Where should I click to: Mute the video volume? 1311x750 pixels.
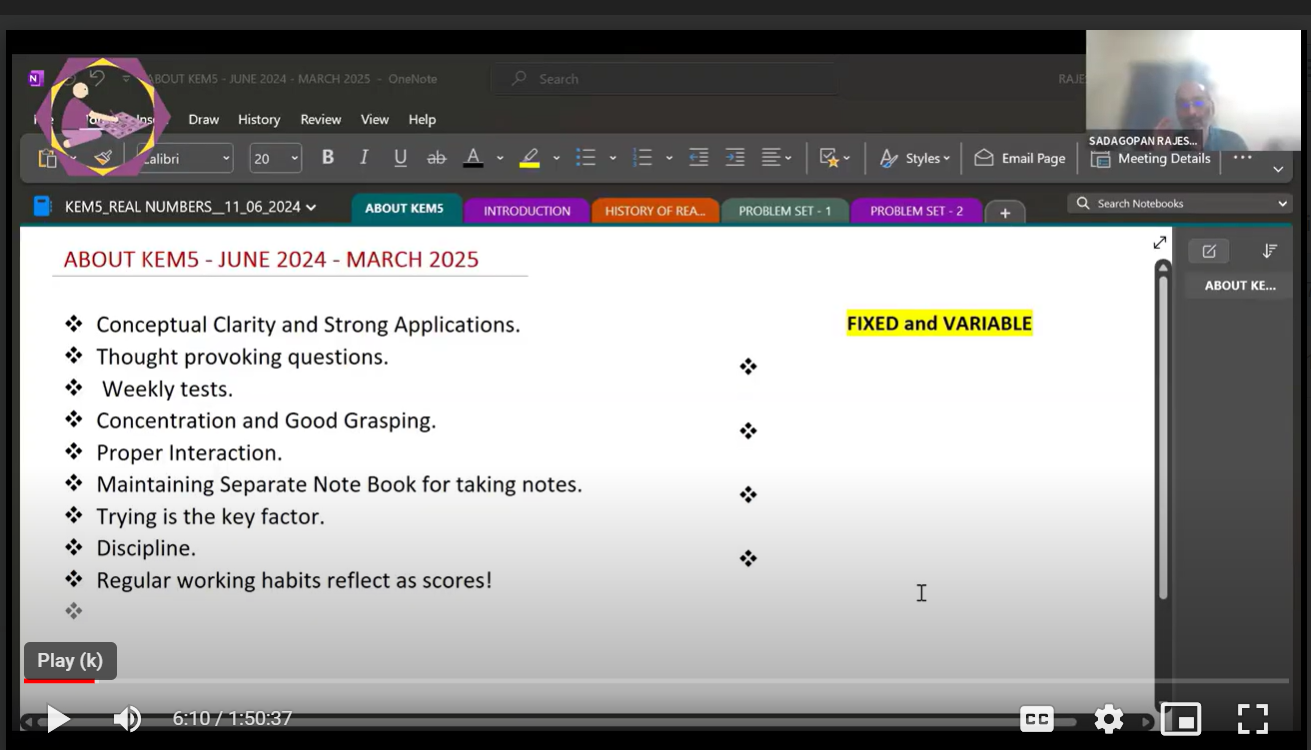(127, 718)
